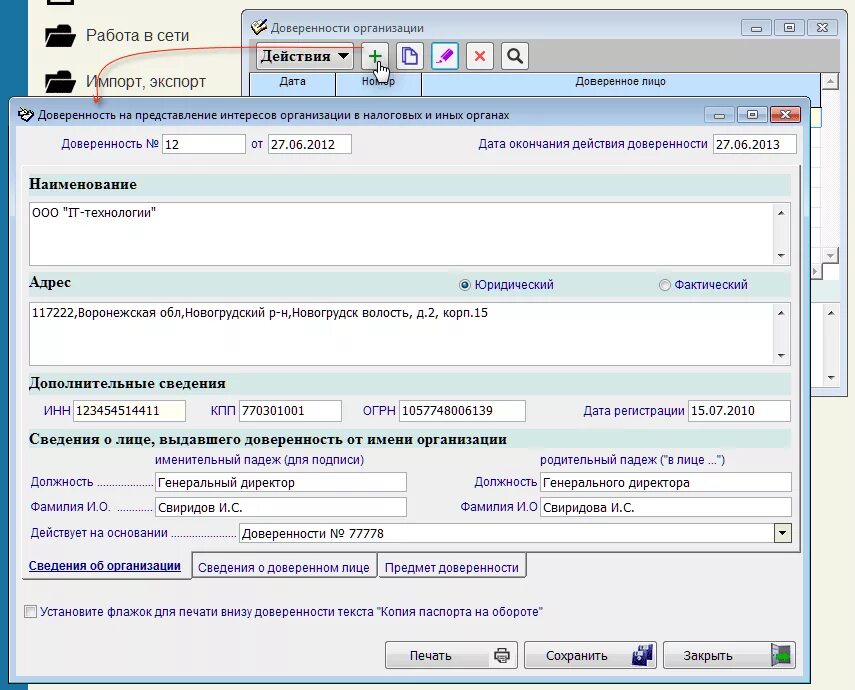Click the Печать button

451,655
